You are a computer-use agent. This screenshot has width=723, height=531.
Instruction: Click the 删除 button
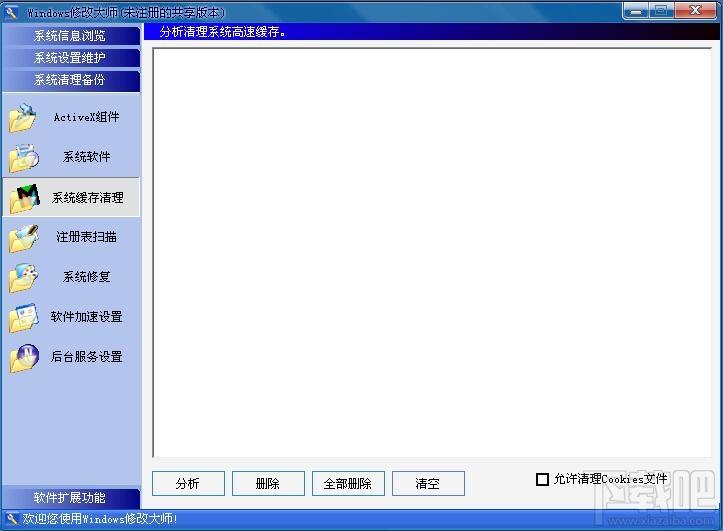pos(268,484)
